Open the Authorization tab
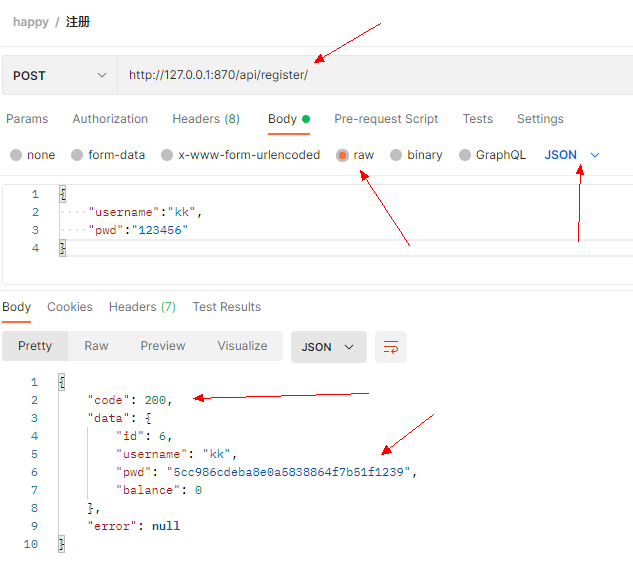The width and height of the screenshot is (633, 572). pyautogui.click(x=110, y=119)
